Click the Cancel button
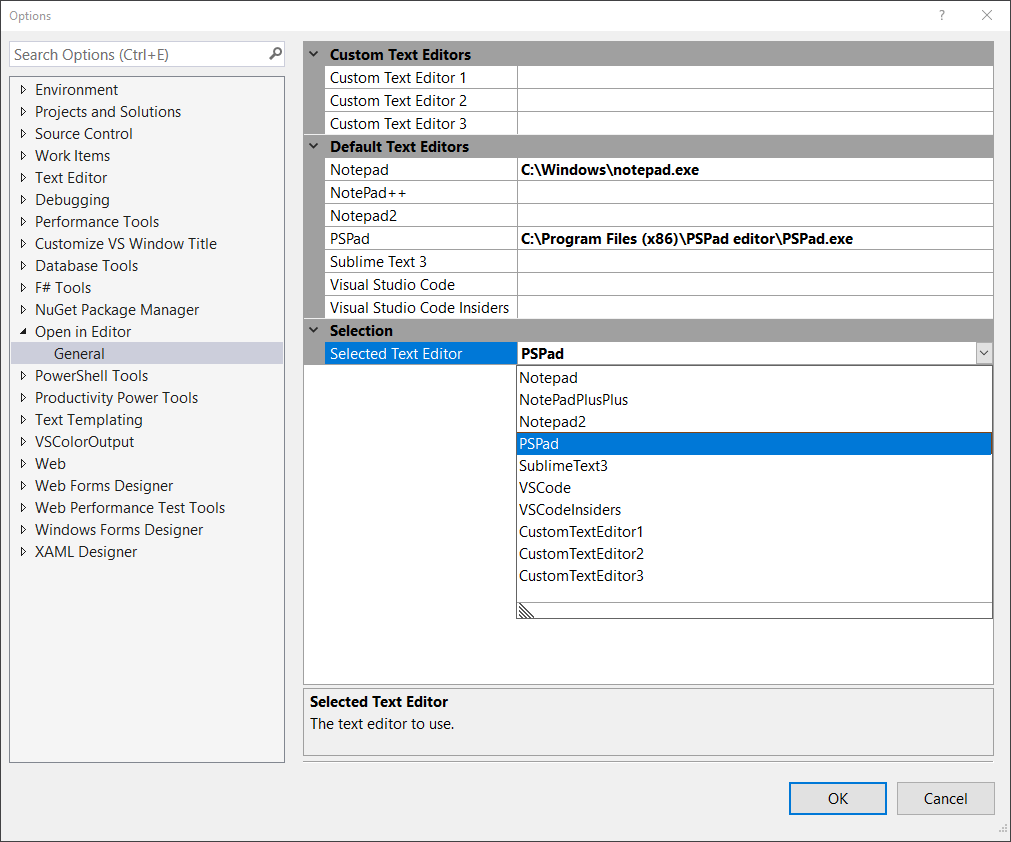 [945, 798]
